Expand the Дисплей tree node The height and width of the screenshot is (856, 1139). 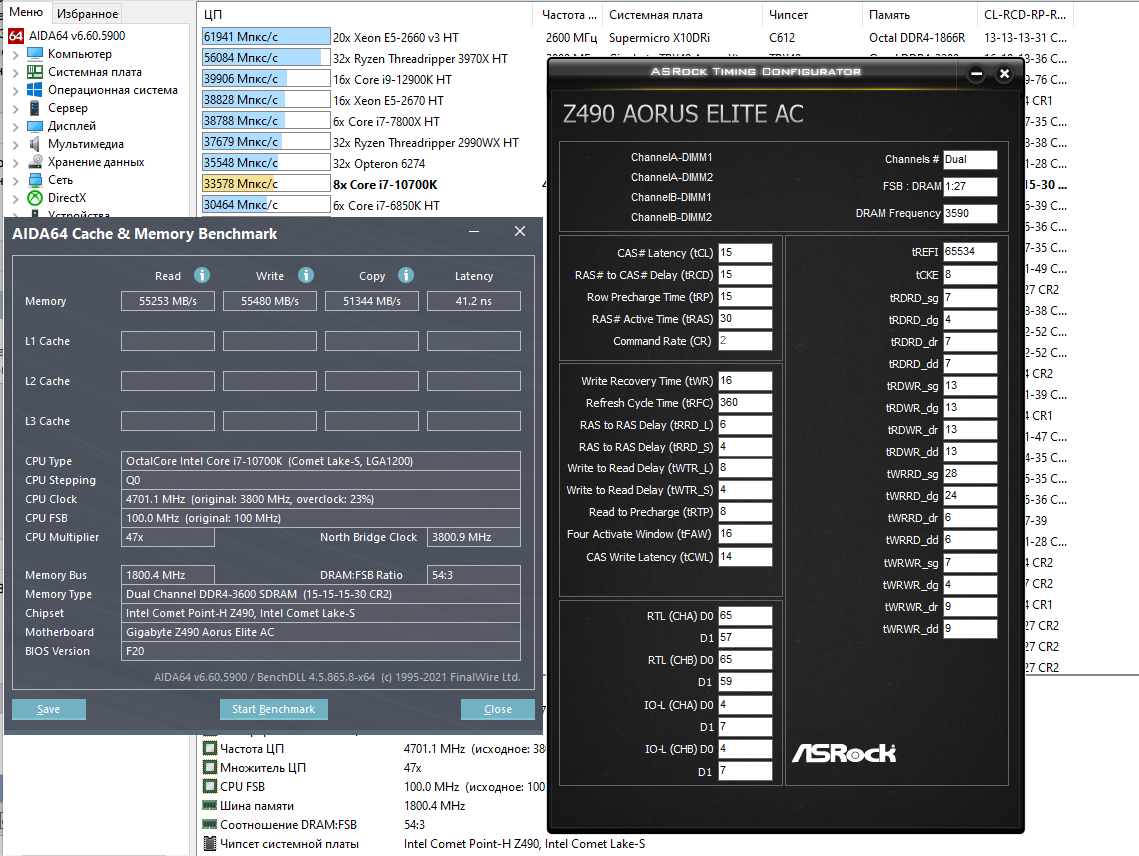(x=16, y=126)
